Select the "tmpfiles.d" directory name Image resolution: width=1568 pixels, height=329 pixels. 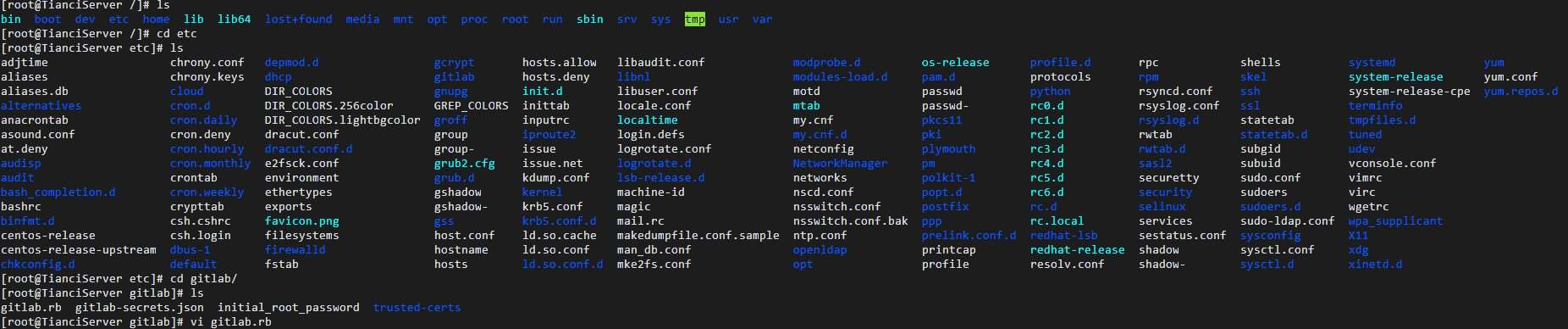pyautogui.click(x=1383, y=120)
